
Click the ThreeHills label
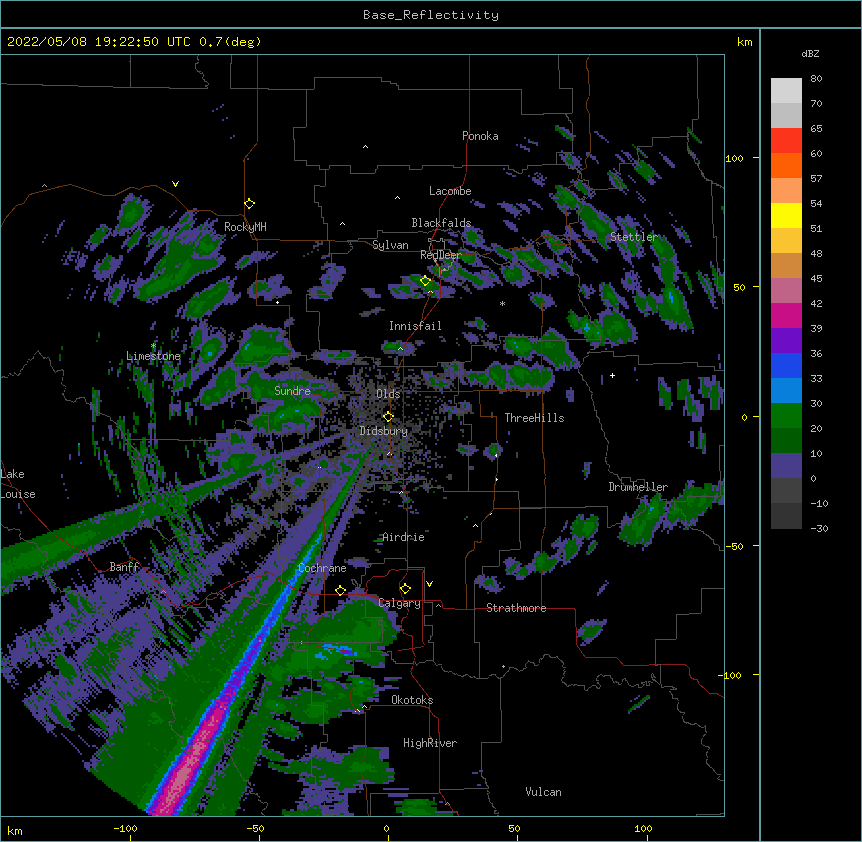click(534, 418)
